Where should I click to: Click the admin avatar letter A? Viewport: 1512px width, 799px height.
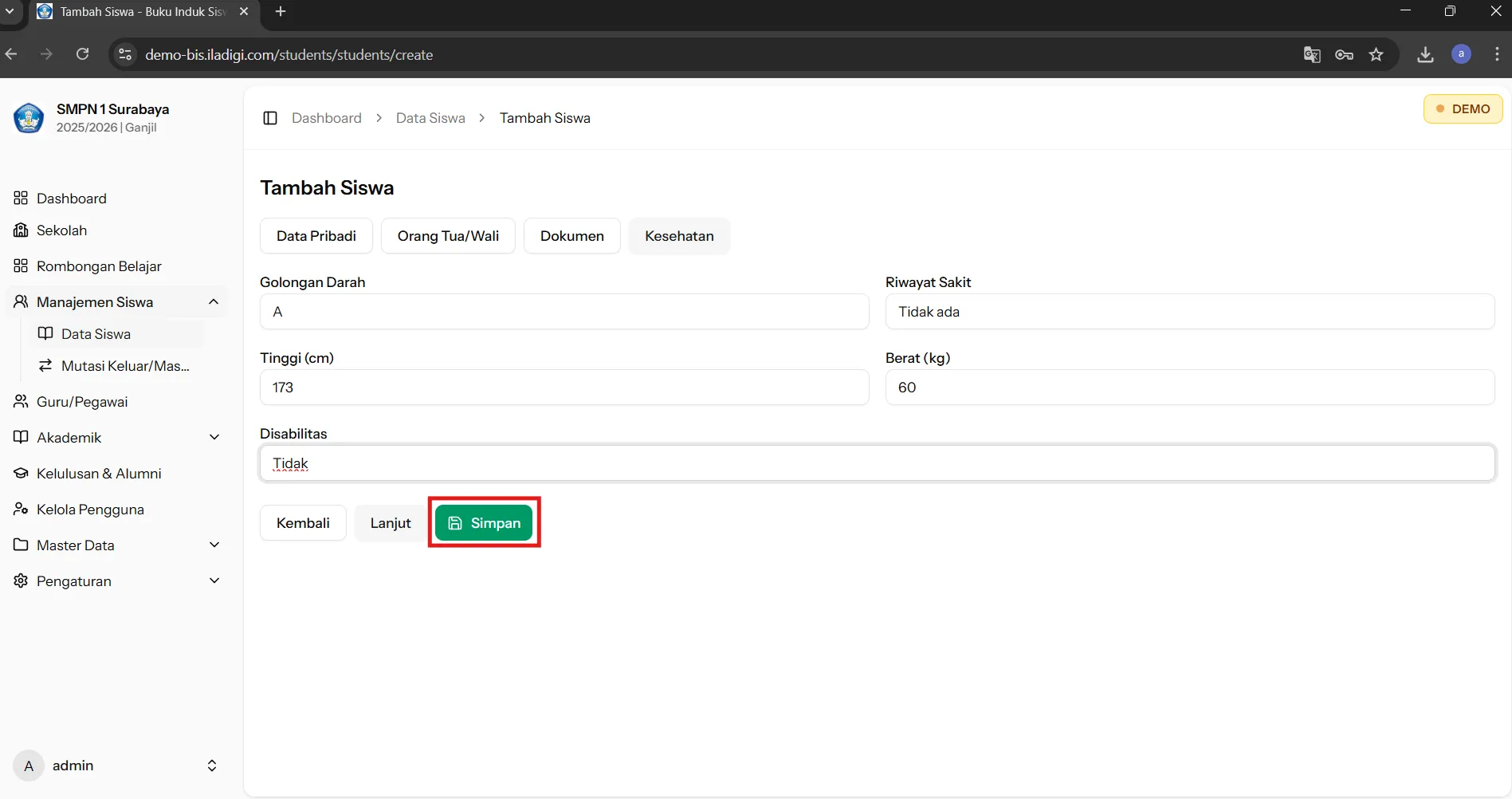(29, 766)
